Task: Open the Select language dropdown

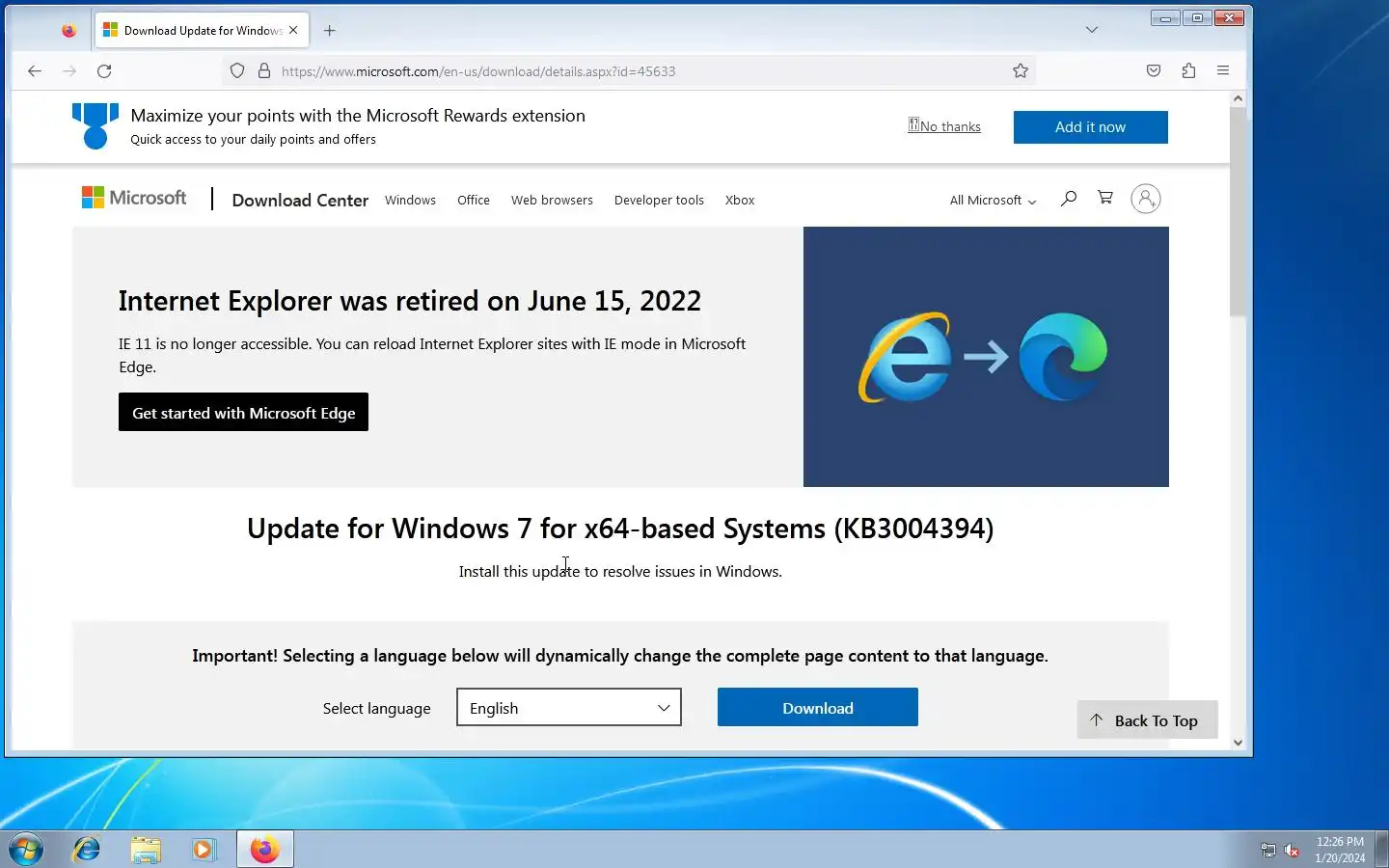Action: coord(569,707)
